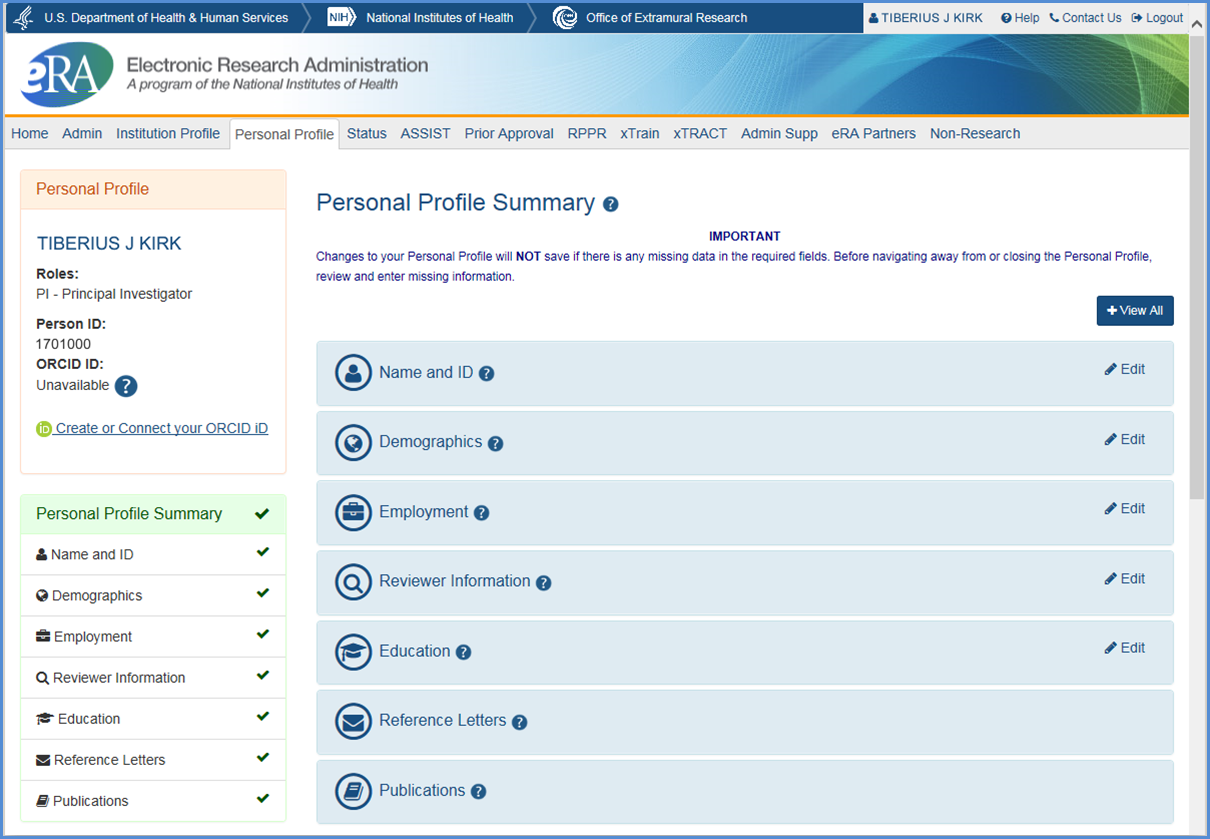Follow Create or Connect your ORCID iD link
1210x839 pixels.
[161, 428]
